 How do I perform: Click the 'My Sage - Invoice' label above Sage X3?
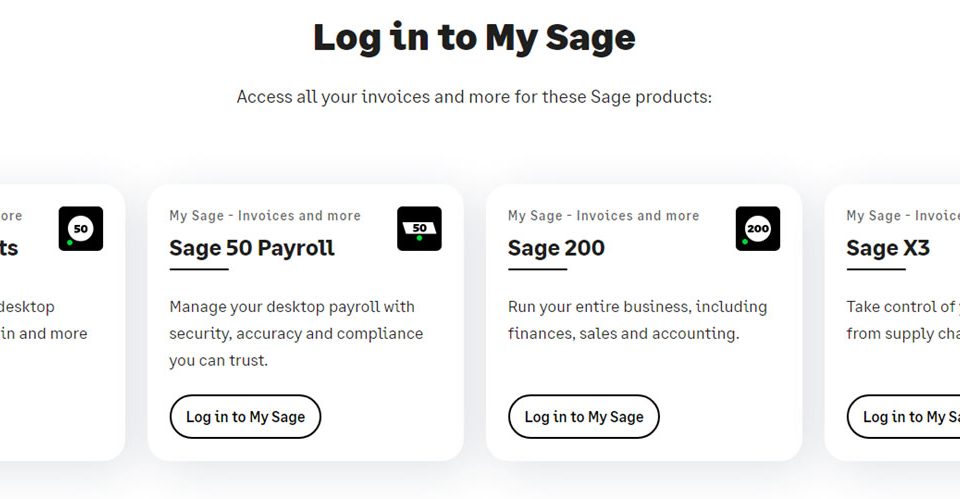click(x=903, y=216)
